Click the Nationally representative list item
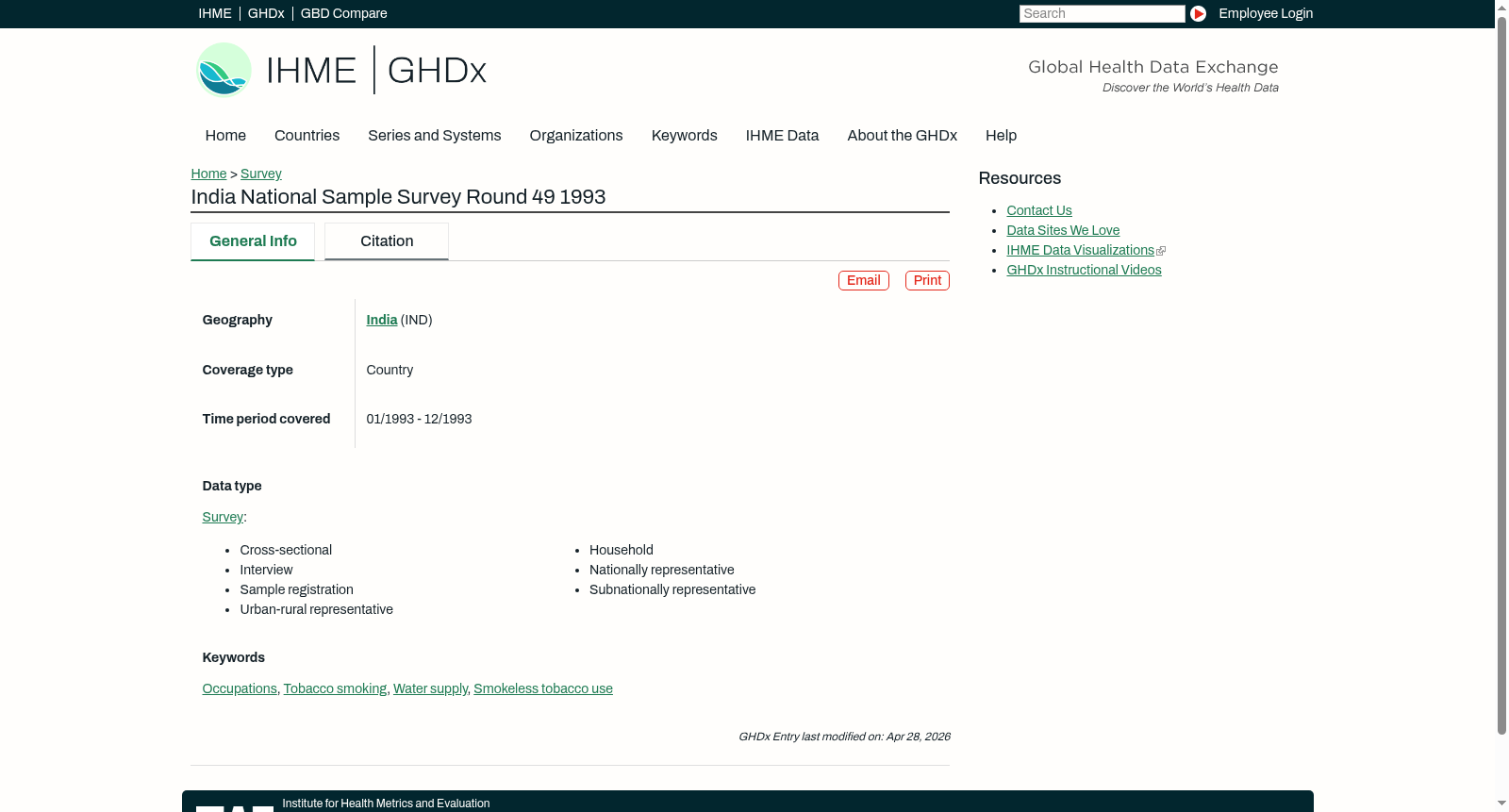The height and width of the screenshot is (812, 1509). (x=661, y=570)
